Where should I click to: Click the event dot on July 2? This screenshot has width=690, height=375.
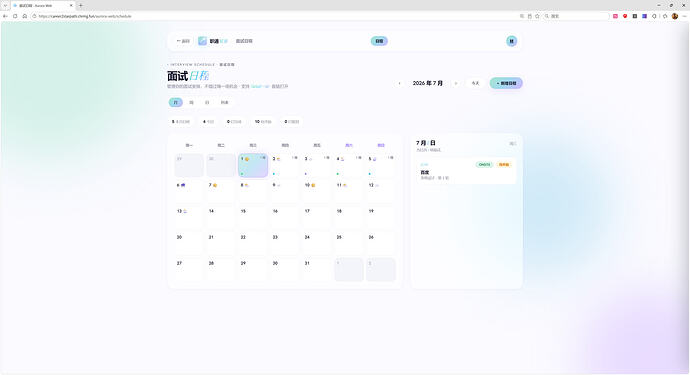pyautogui.click(x=274, y=174)
